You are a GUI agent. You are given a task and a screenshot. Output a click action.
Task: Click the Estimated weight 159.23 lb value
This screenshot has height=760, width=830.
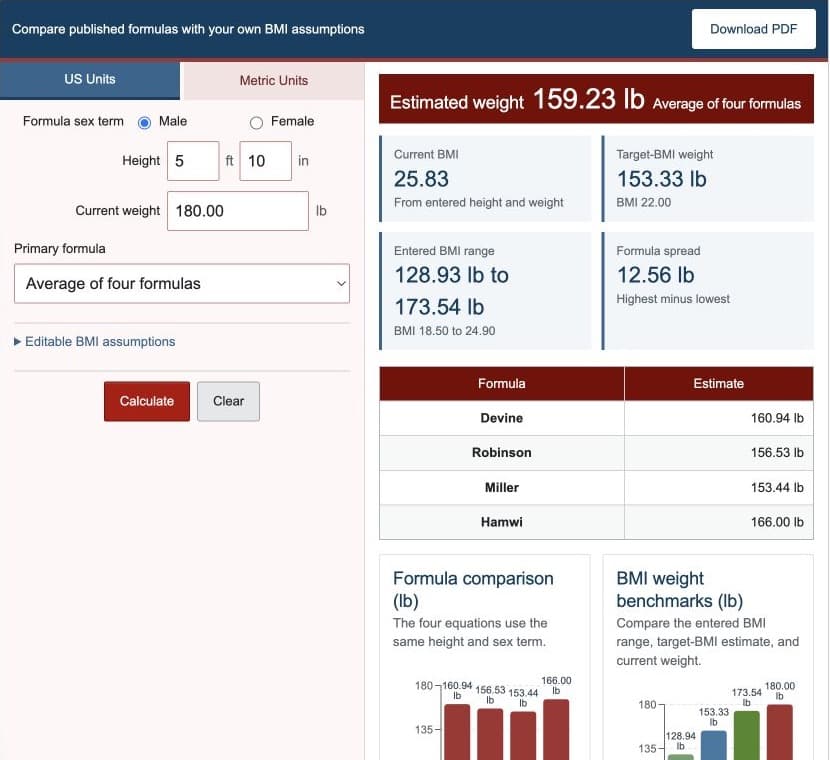click(589, 99)
